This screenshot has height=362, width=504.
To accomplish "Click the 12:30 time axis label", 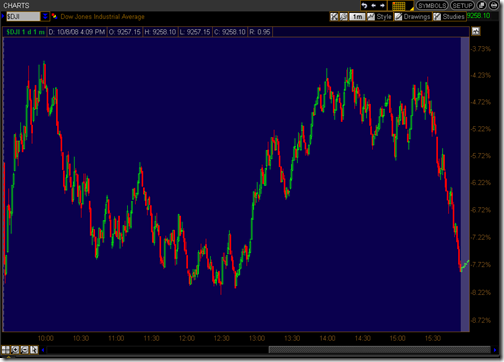I will click(222, 338).
